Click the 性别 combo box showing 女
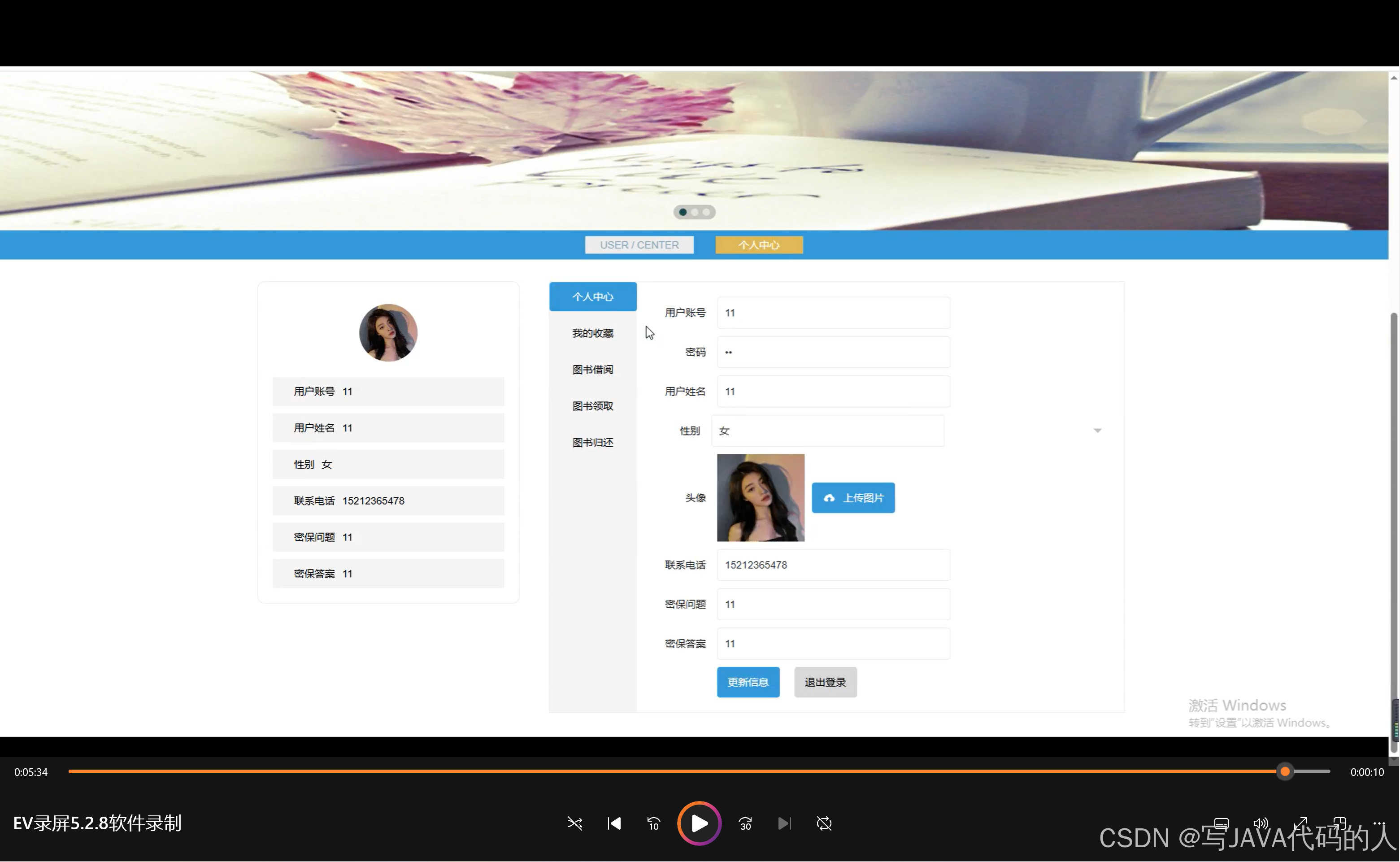This screenshot has height=862, width=1400. tap(827, 431)
